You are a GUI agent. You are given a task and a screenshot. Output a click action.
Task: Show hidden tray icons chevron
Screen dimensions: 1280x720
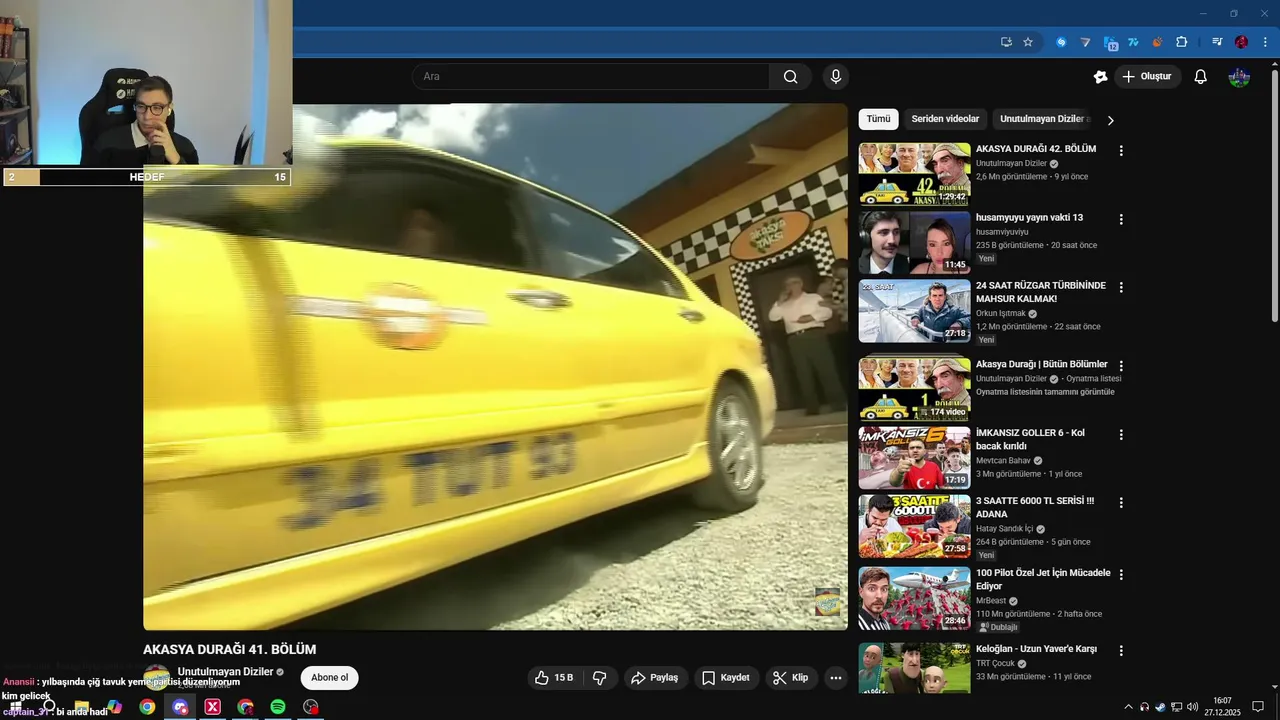click(1129, 707)
